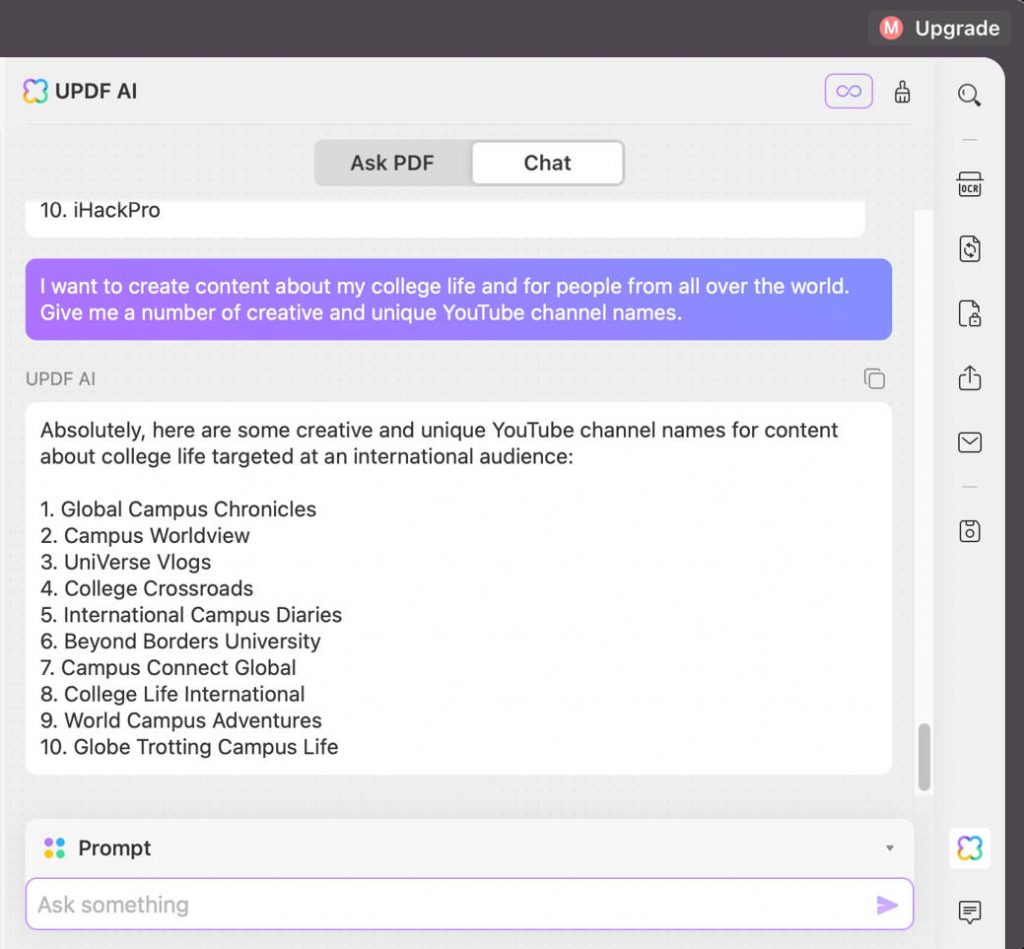Open the Prompt presets panel
Screen dimensions: 1024x949
click(469, 848)
